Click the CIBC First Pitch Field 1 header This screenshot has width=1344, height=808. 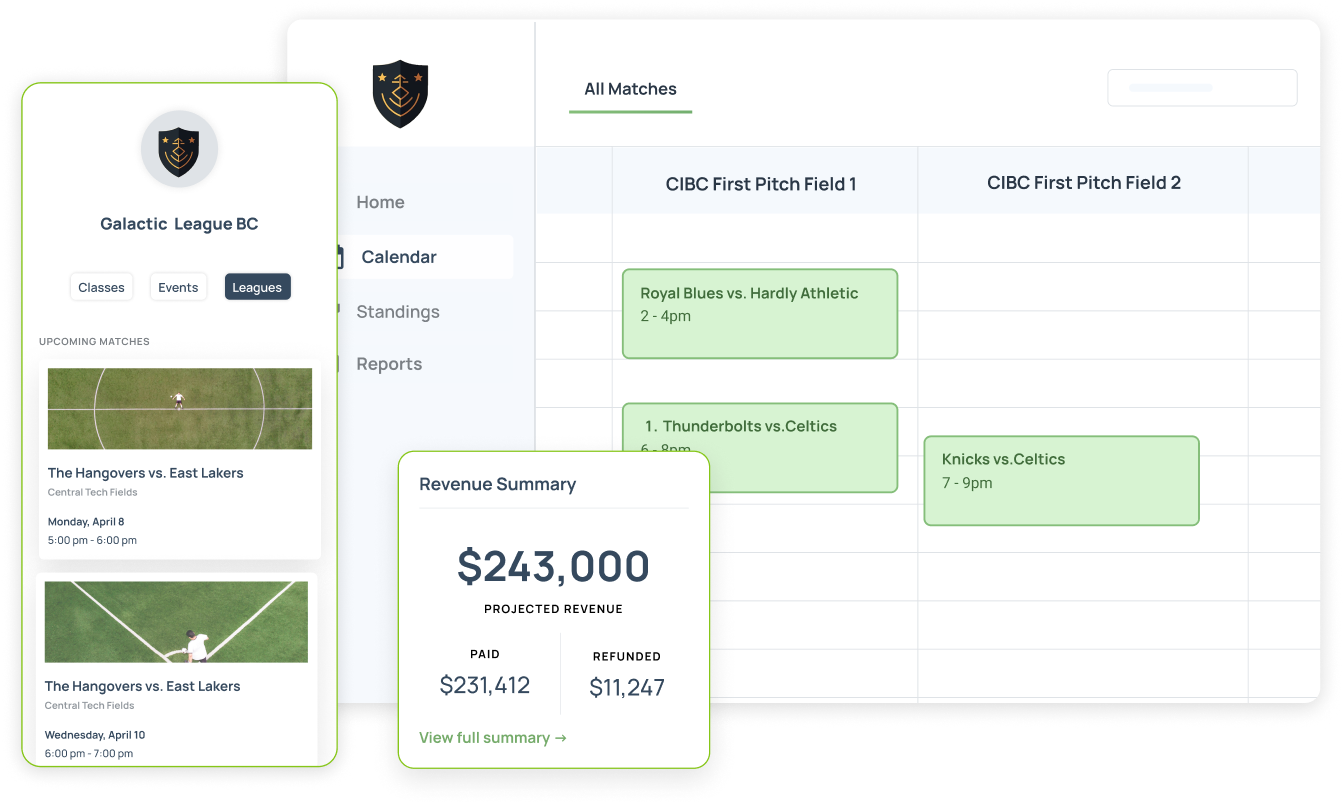761,184
